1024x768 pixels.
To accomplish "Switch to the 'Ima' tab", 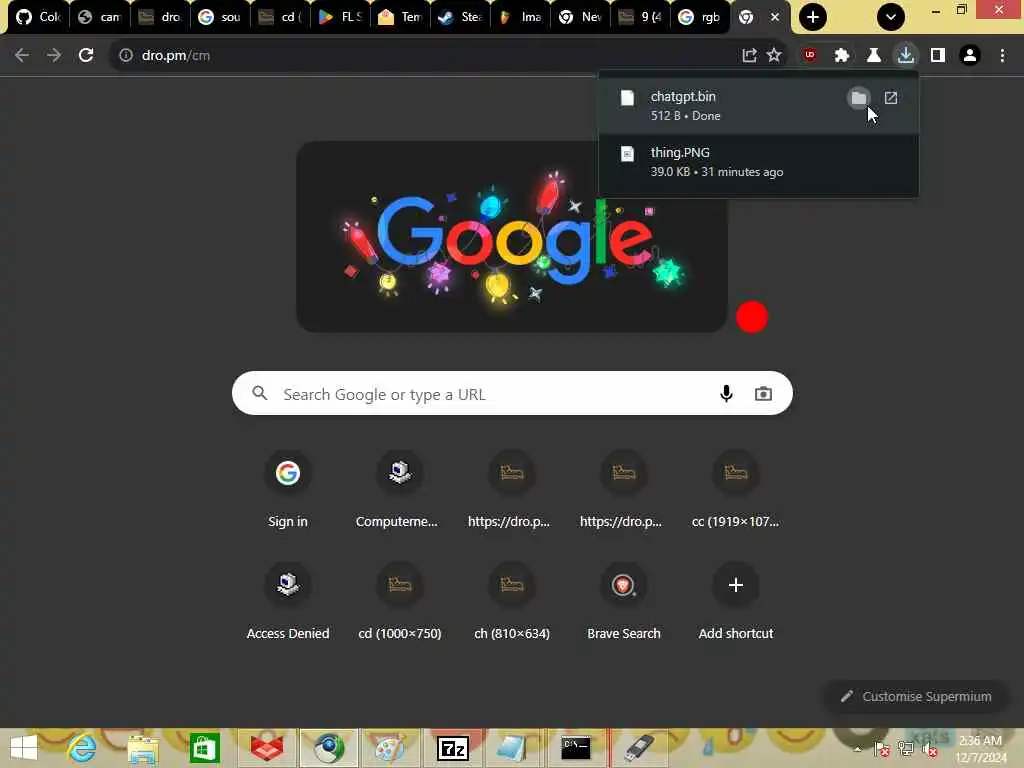I will [x=520, y=17].
